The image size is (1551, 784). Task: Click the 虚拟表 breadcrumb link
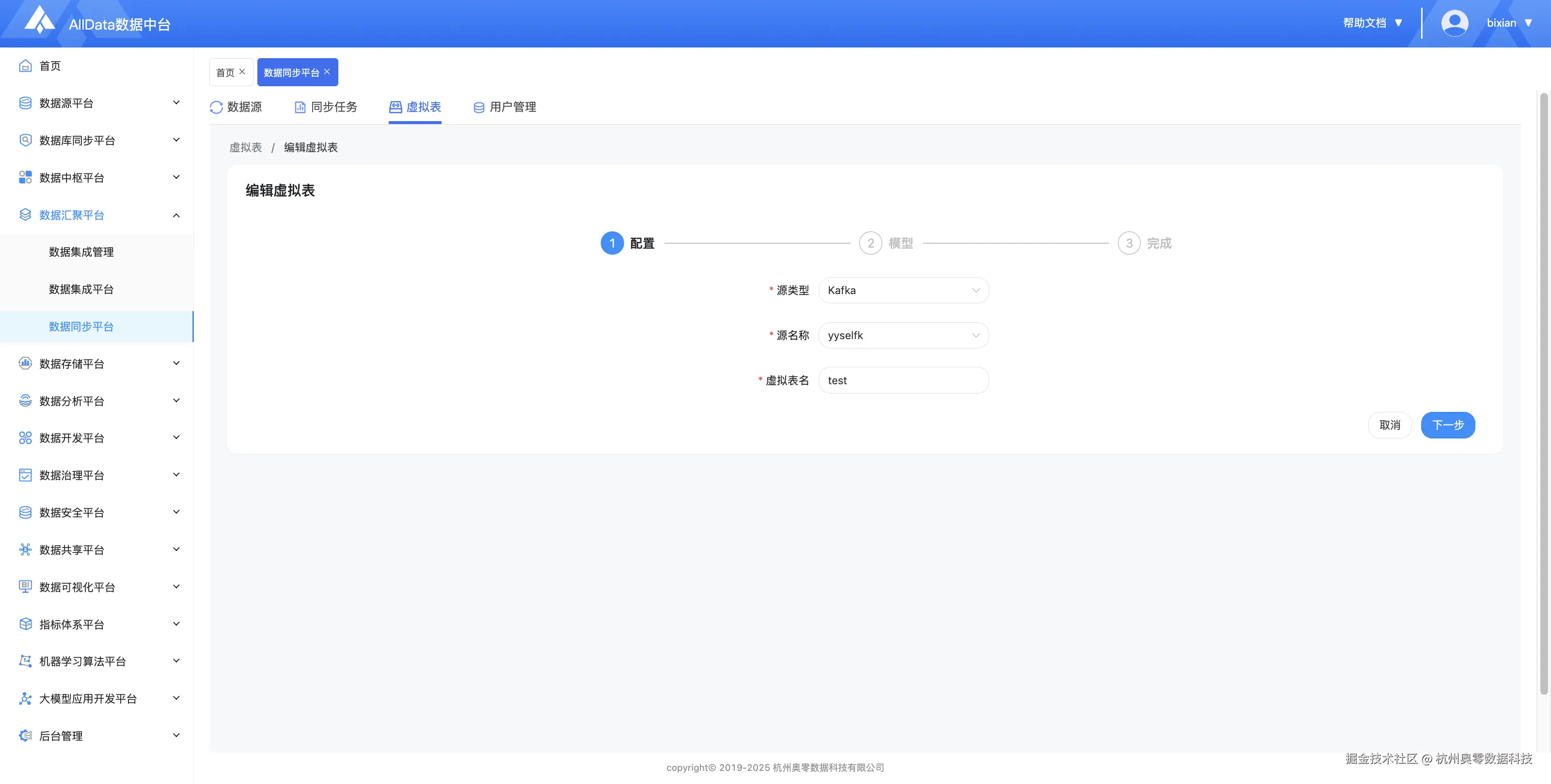point(246,147)
